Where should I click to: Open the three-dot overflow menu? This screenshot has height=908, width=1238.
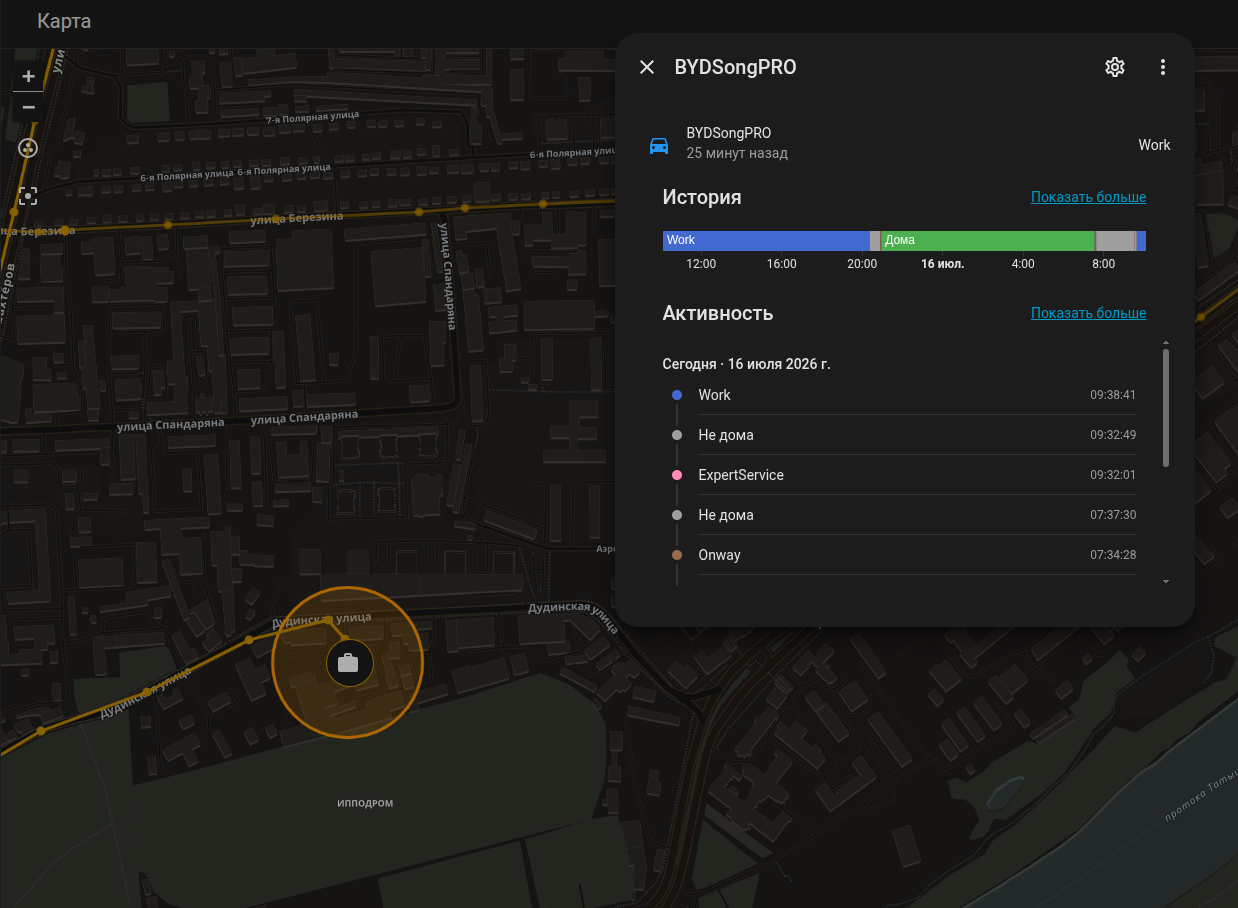[x=1163, y=67]
